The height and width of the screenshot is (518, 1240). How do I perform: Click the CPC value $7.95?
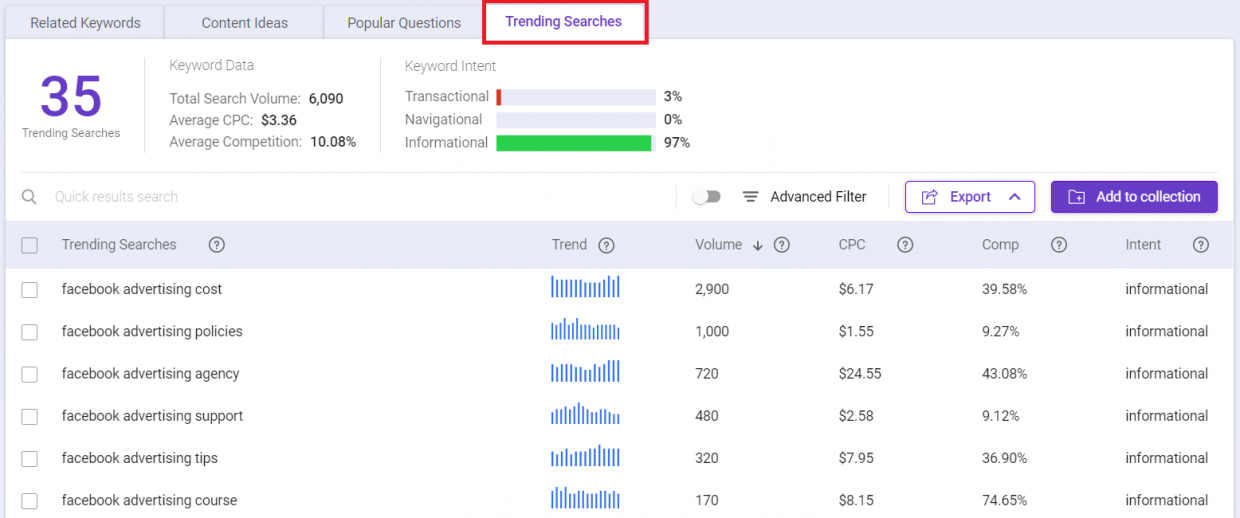856,458
